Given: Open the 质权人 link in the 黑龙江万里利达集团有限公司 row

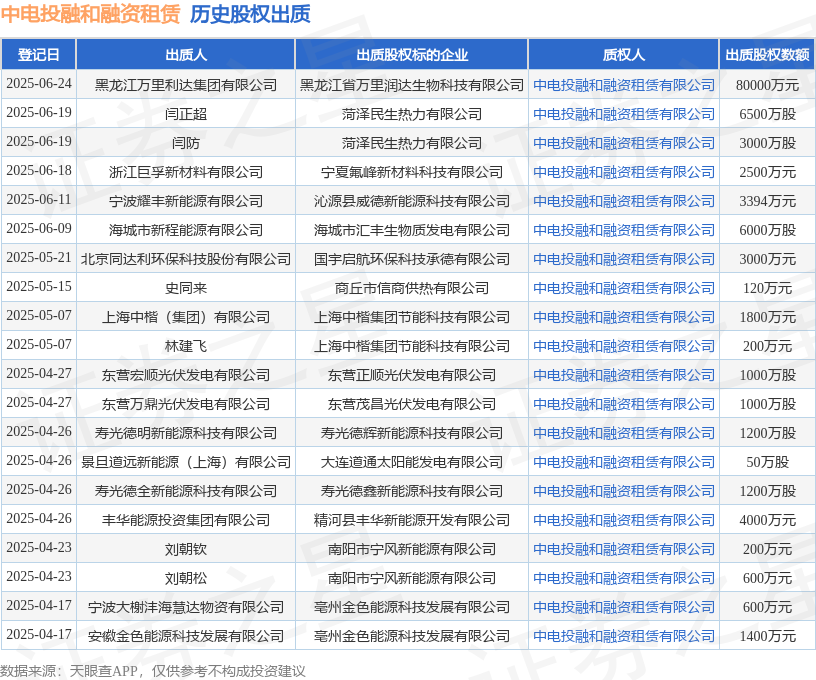Looking at the screenshot, I should (623, 85).
